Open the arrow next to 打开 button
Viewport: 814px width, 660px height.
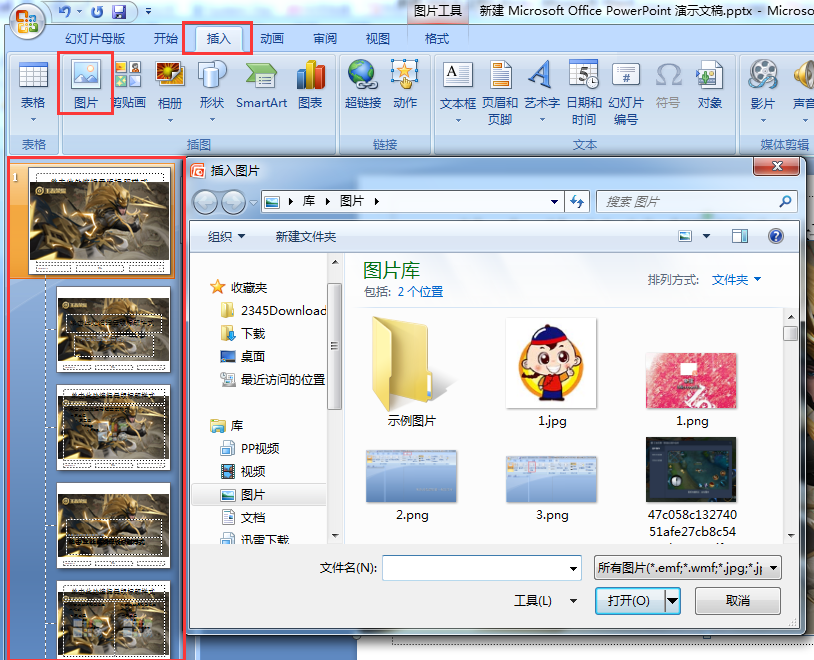(673, 601)
